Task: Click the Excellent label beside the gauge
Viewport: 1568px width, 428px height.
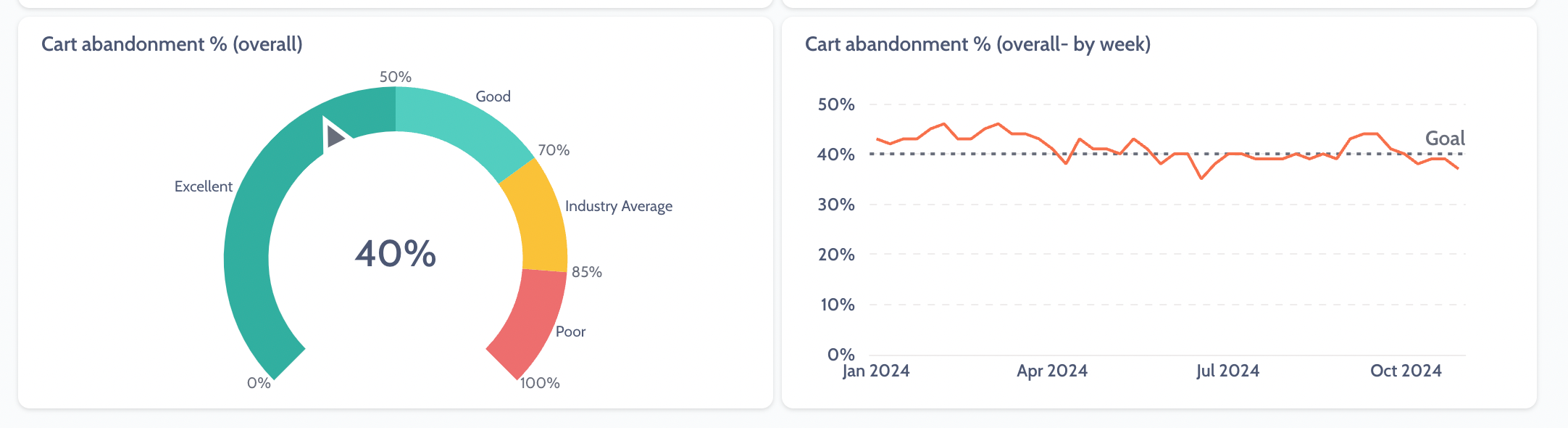Action: coord(204,186)
